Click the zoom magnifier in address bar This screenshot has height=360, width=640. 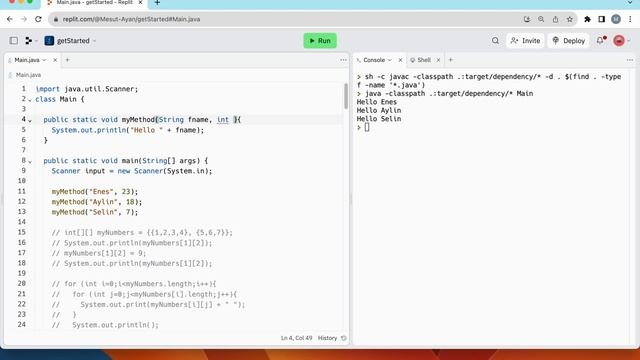click(541, 19)
